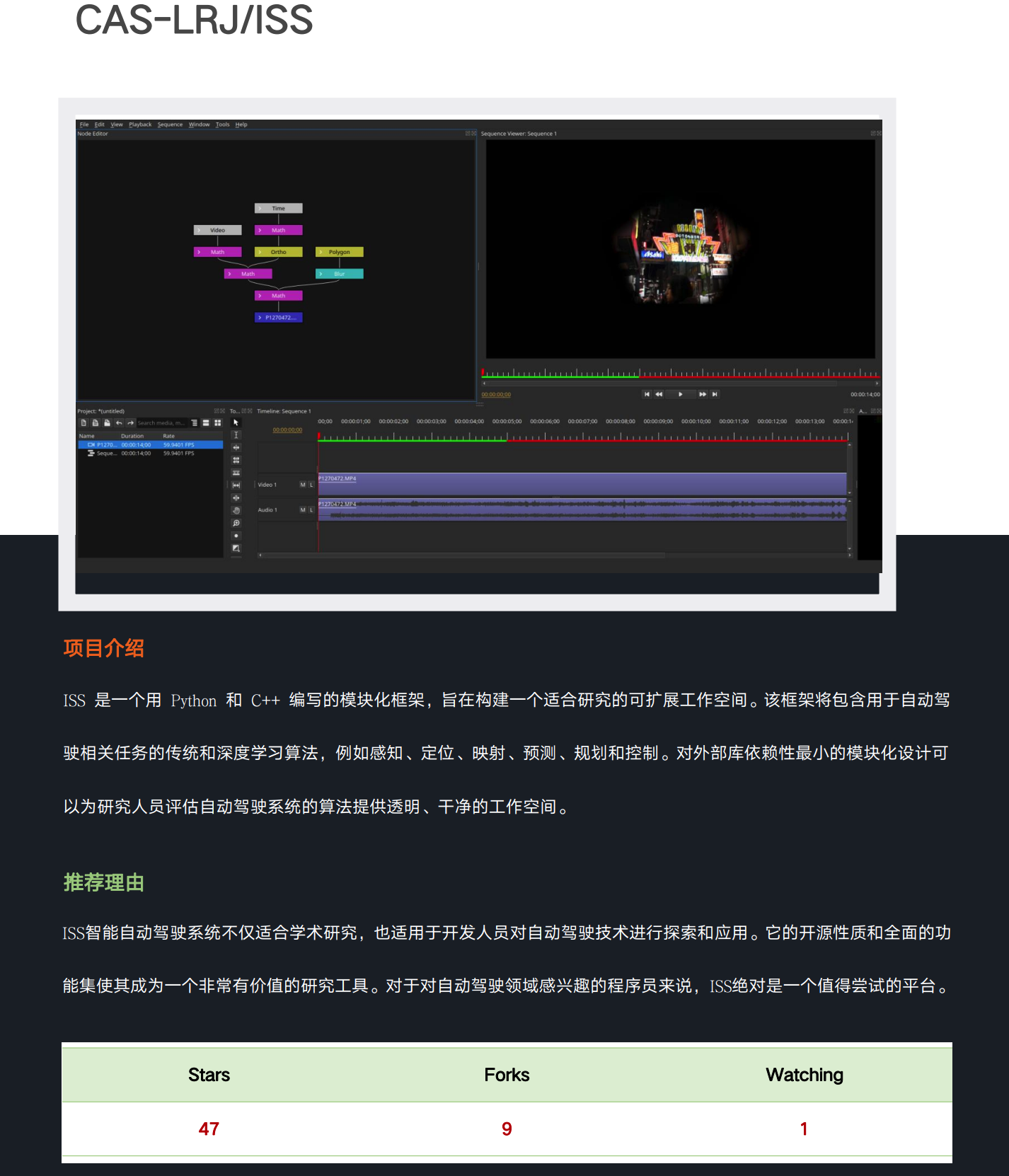This screenshot has height=1176, width=1009.
Task: Open the Playback menu
Action: tap(140, 125)
